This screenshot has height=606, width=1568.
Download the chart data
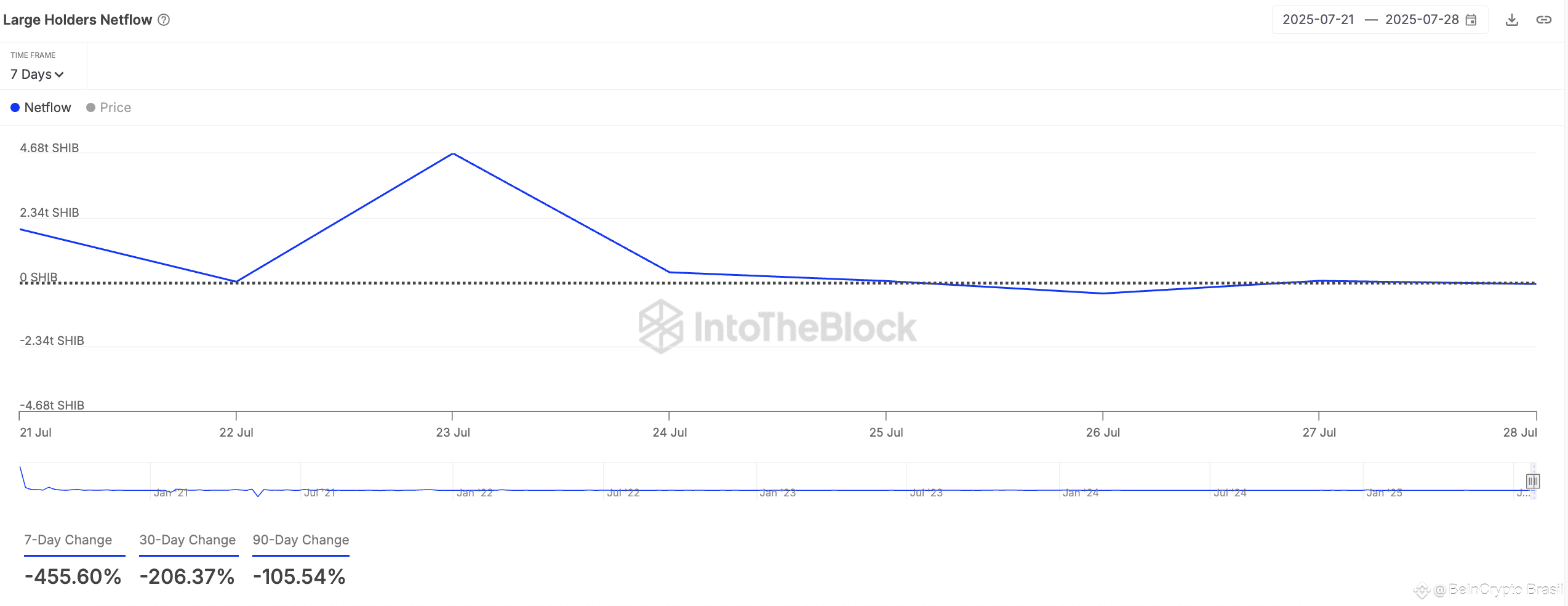[1511, 20]
